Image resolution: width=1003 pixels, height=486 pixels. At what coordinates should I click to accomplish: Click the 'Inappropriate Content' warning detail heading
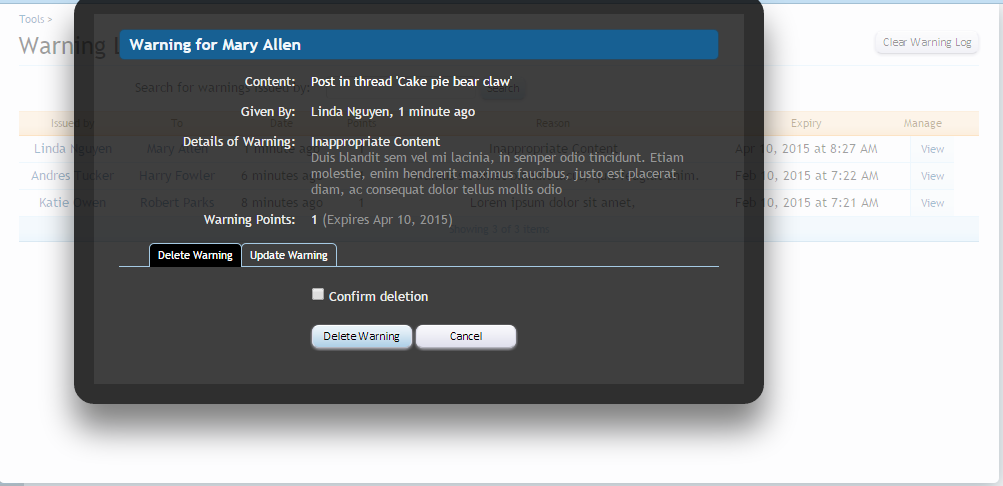(375, 141)
